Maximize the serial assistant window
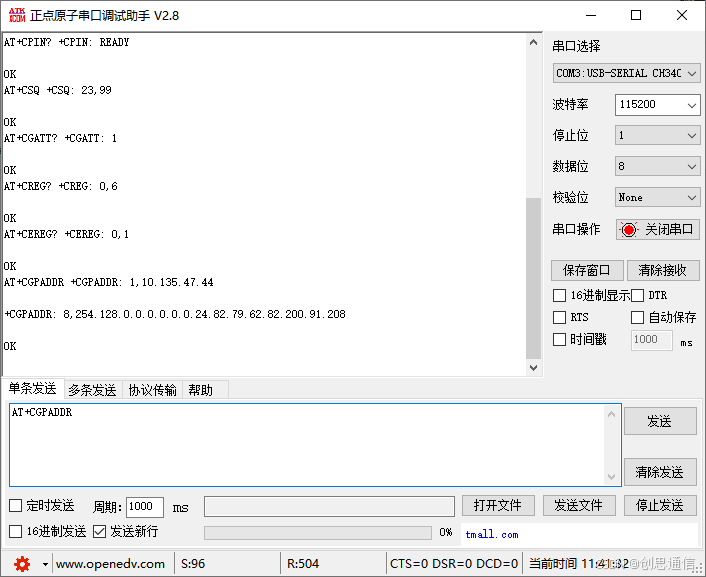The height and width of the screenshot is (577, 706). (636, 16)
